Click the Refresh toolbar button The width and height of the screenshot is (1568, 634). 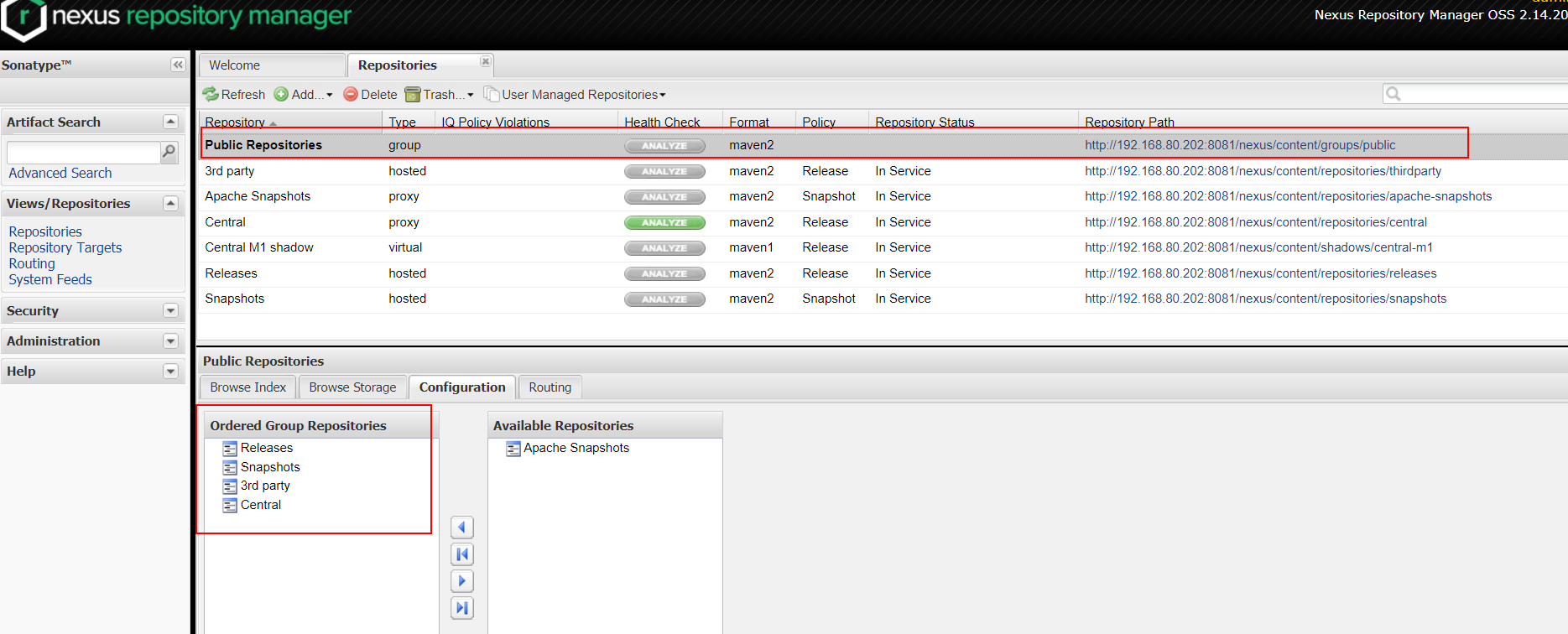pyautogui.click(x=233, y=95)
